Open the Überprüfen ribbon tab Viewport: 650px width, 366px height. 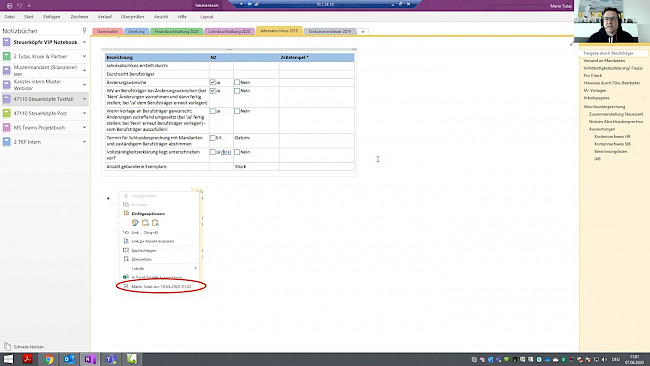tap(132, 17)
